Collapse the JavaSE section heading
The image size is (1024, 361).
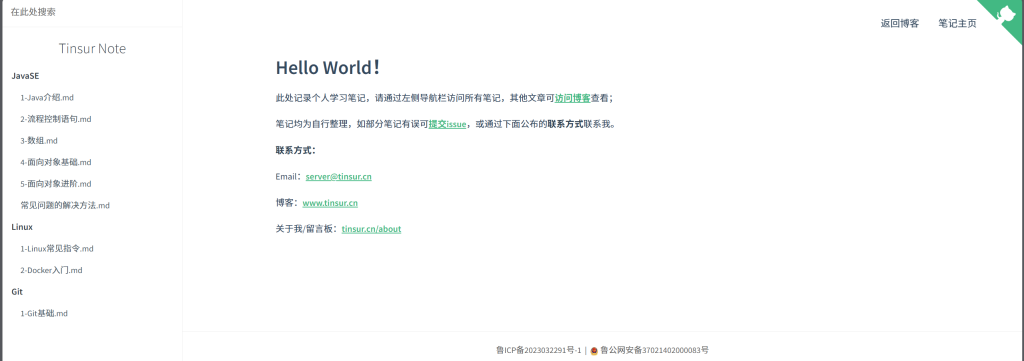click(x=25, y=76)
